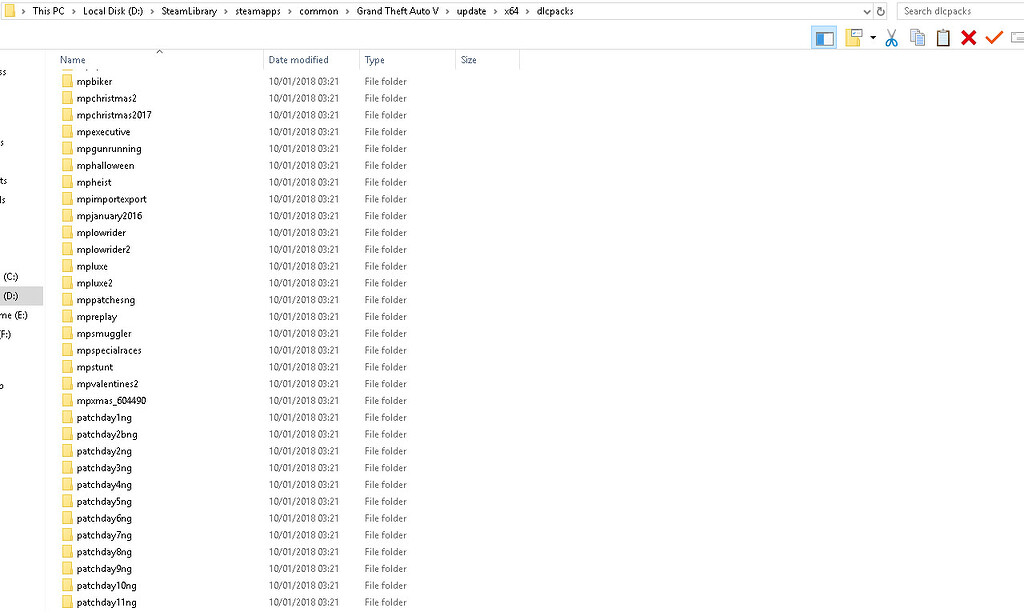Click the refresh icon next to address bar

click(x=880, y=11)
